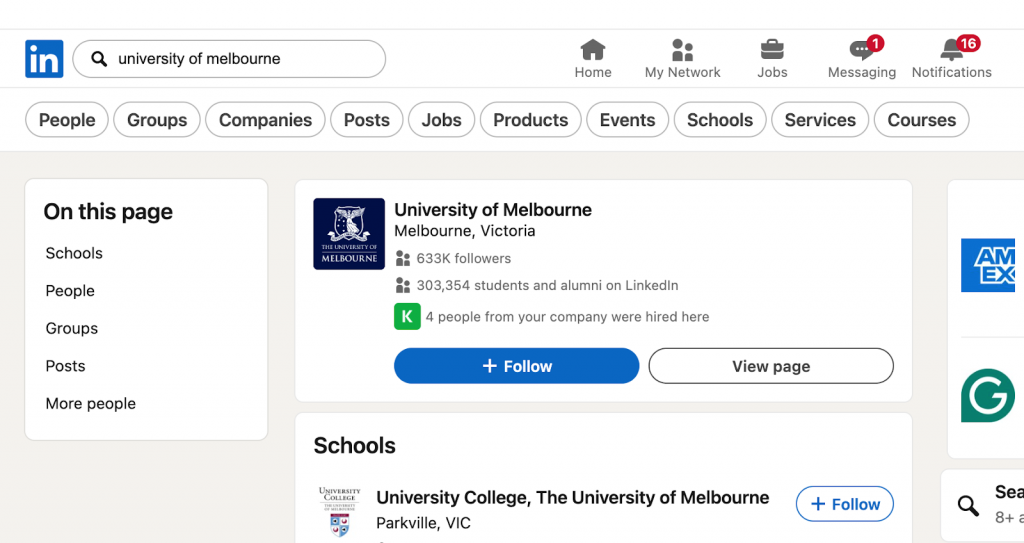Viewport: 1024px width, 543px height.
Task: Click the green G circular logo
Action: (988, 395)
